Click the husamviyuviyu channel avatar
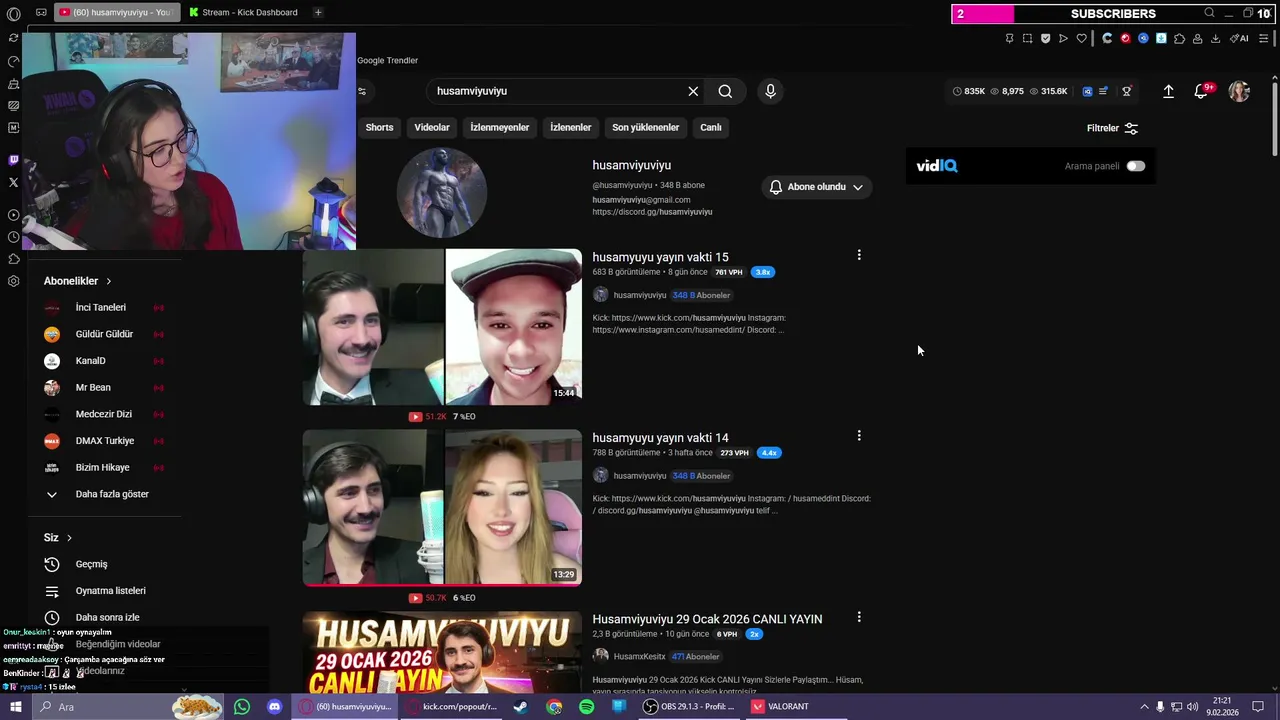Image resolution: width=1280 pixels, height=720 pixels. click(442, 192)
